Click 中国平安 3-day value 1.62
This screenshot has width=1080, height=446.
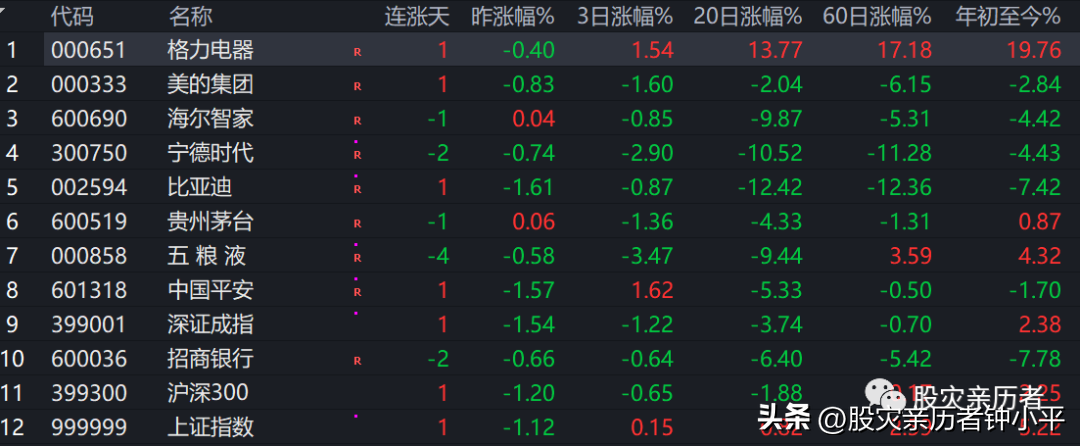click(x=652, y=290)
